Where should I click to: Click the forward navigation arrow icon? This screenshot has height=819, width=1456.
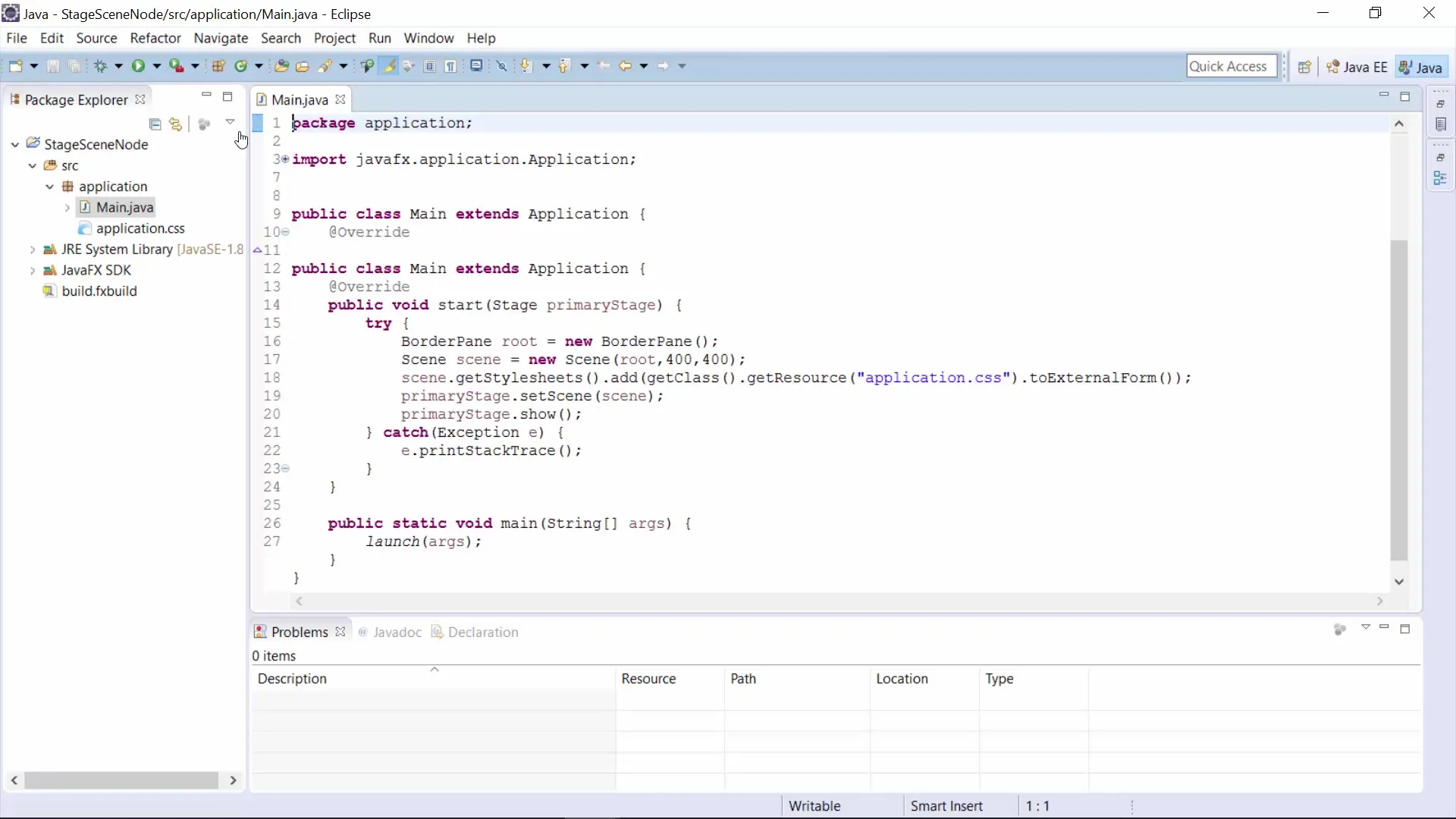(x=663, y=67)
